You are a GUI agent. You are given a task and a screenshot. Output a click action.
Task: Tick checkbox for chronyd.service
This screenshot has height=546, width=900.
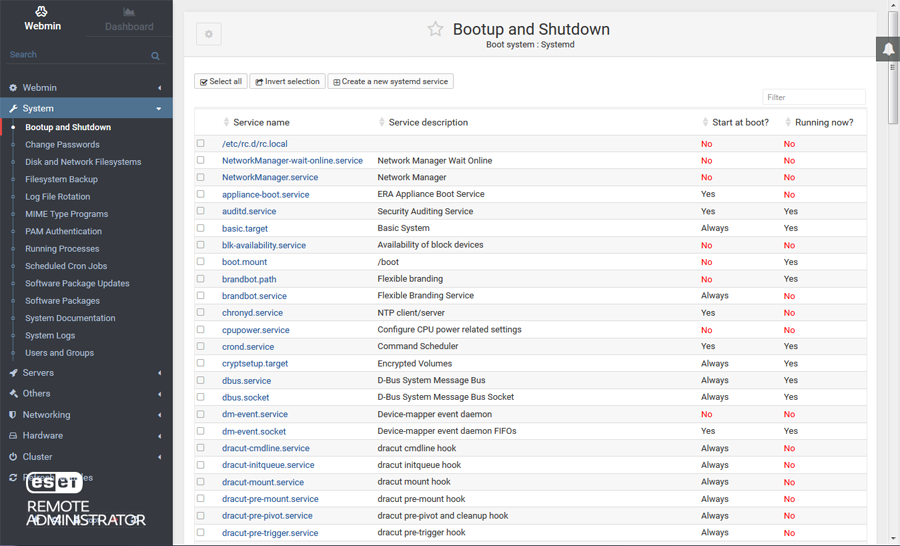click(200, 312)
